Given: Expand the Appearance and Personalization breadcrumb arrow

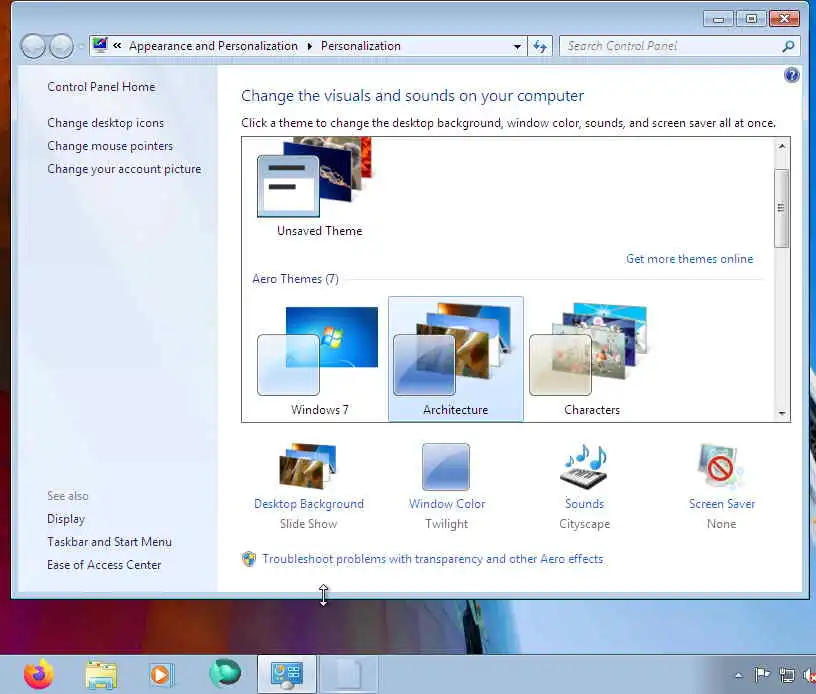Looking at the screenshot, I should point(310,46).
